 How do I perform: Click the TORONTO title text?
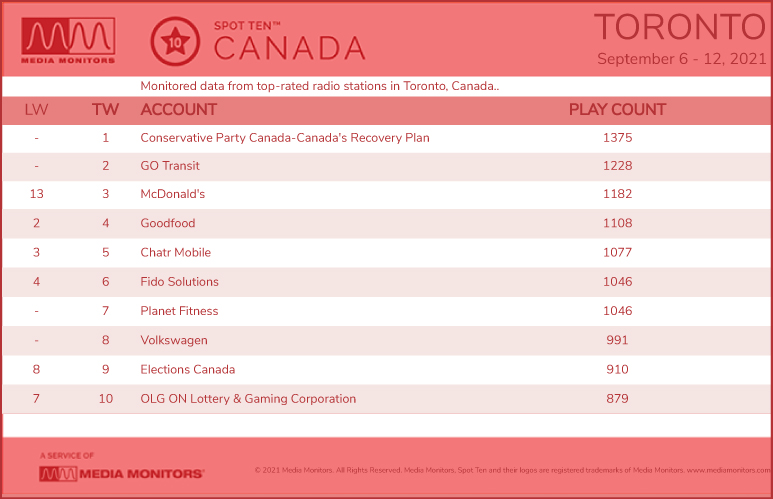point(680,27)
